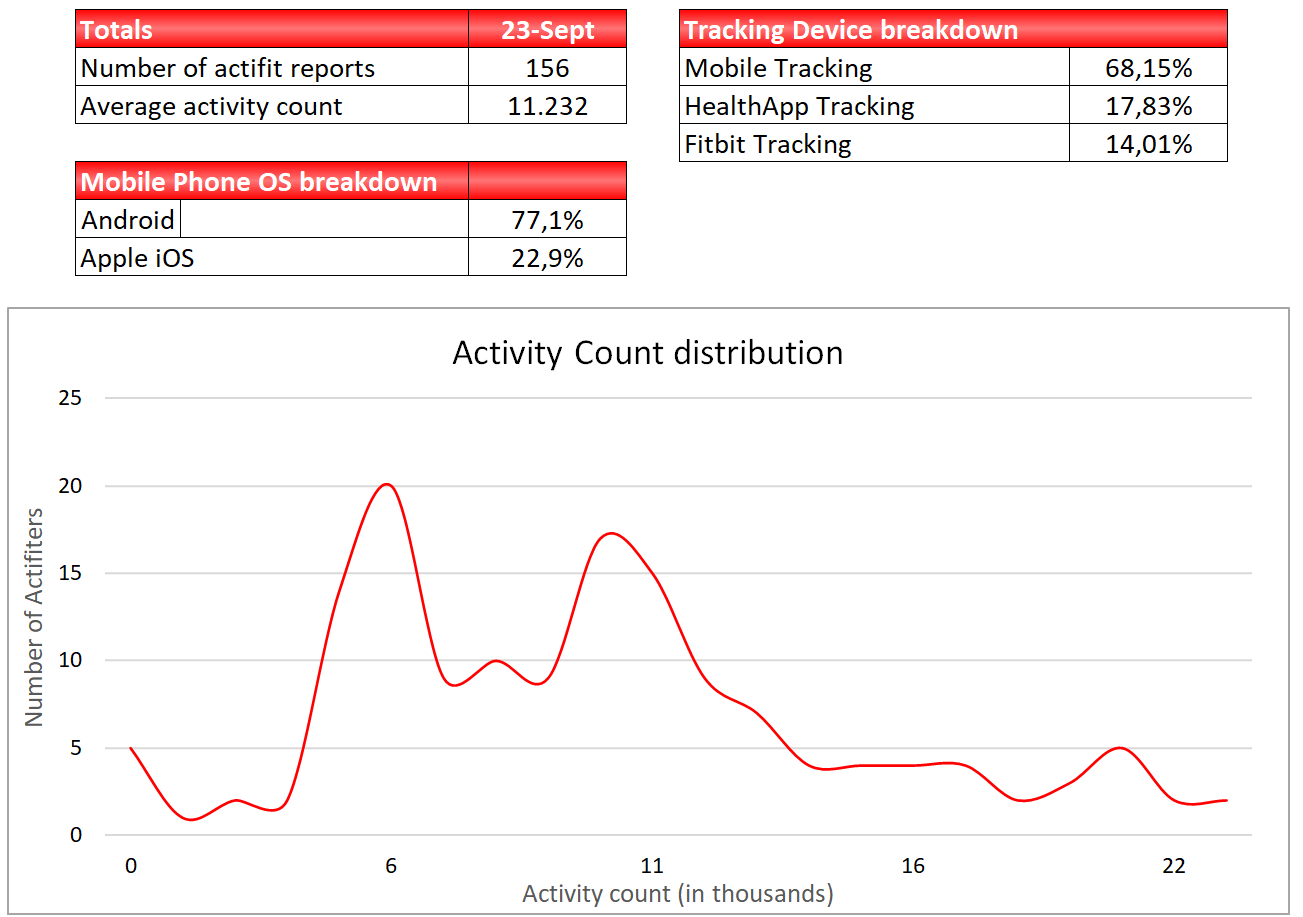Select the Number of Actifiters axis title

point(34,616)
